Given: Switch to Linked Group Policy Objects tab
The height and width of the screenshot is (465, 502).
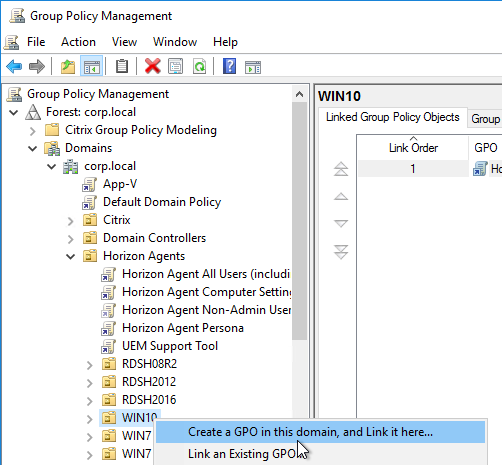Looking at the screenshot, I should (393, 117).
